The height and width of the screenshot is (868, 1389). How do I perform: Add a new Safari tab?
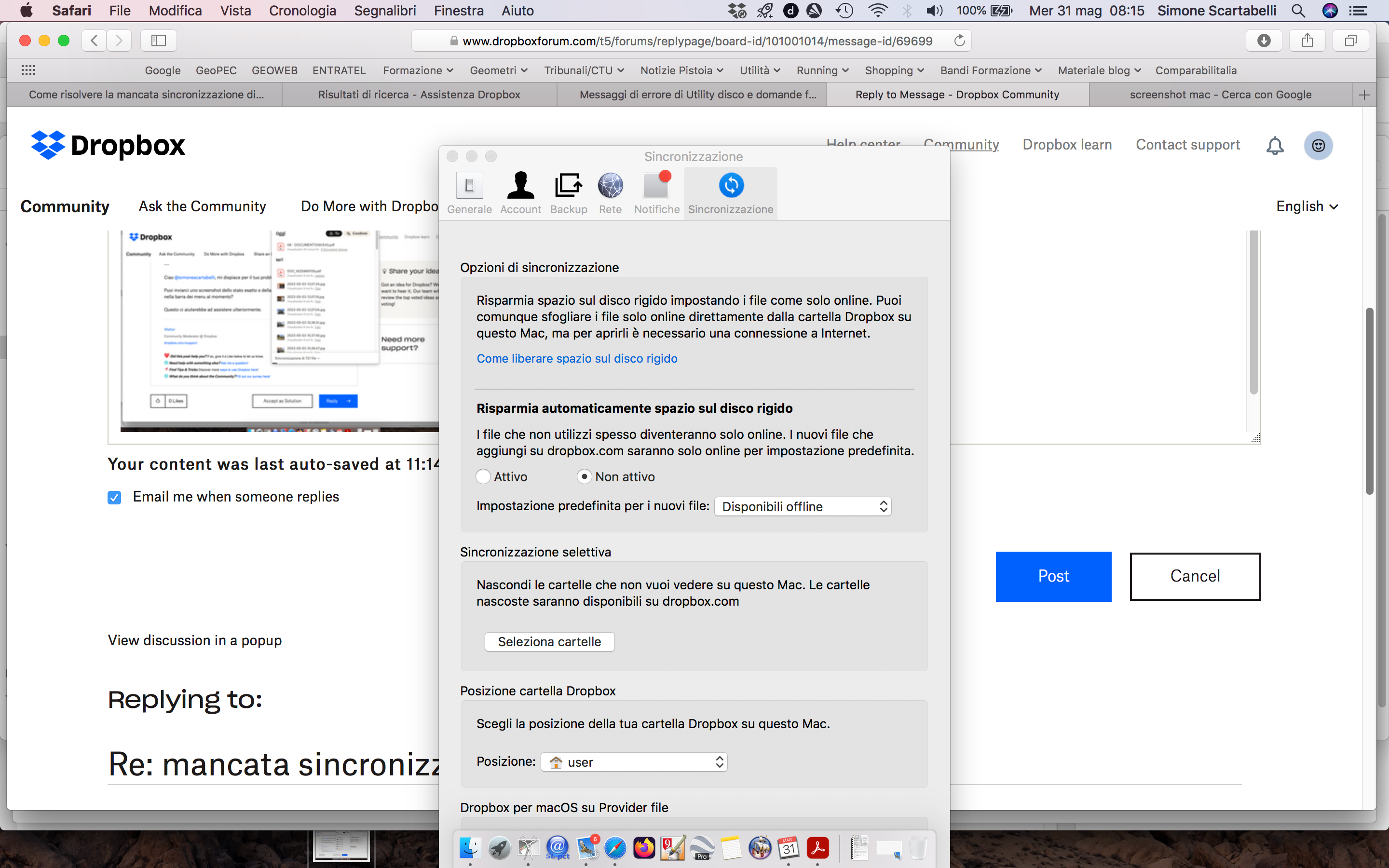1364,95
